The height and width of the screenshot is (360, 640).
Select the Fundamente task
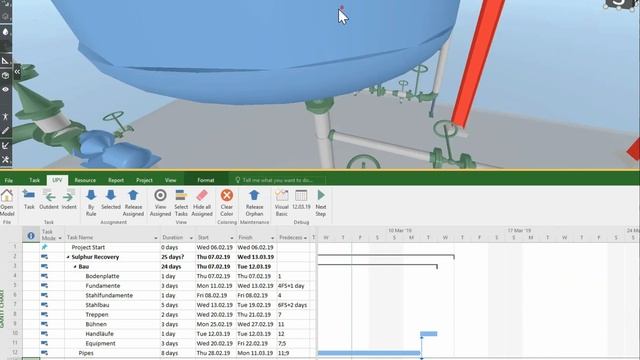pos(102,286)
